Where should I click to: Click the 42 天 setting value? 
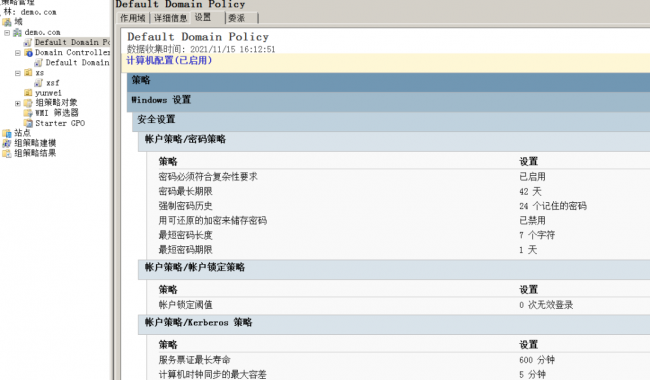click(x=530, y=191)
